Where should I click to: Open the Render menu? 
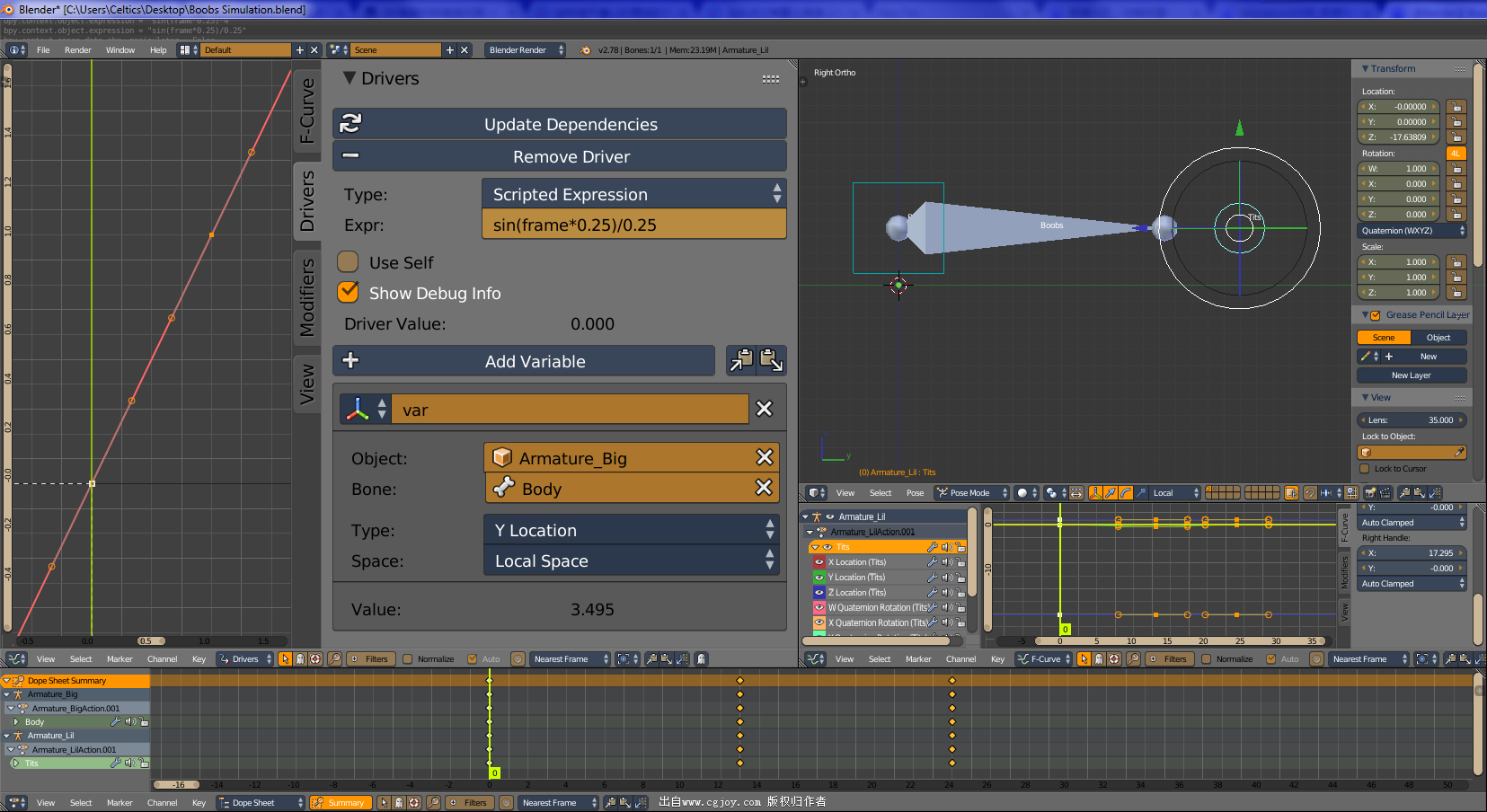tap(78, 50)
